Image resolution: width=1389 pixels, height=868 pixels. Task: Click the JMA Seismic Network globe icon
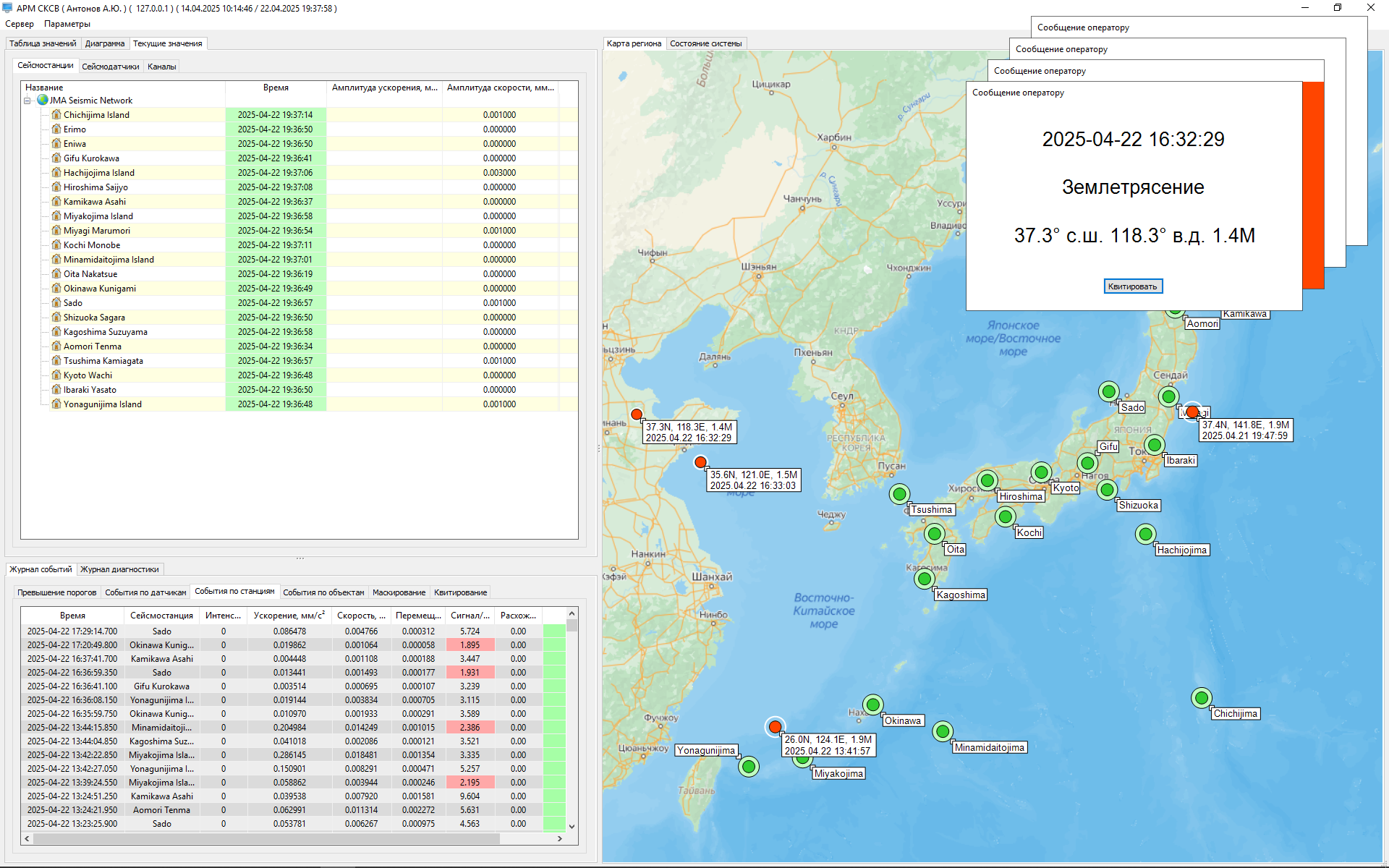tap(43, 100)
